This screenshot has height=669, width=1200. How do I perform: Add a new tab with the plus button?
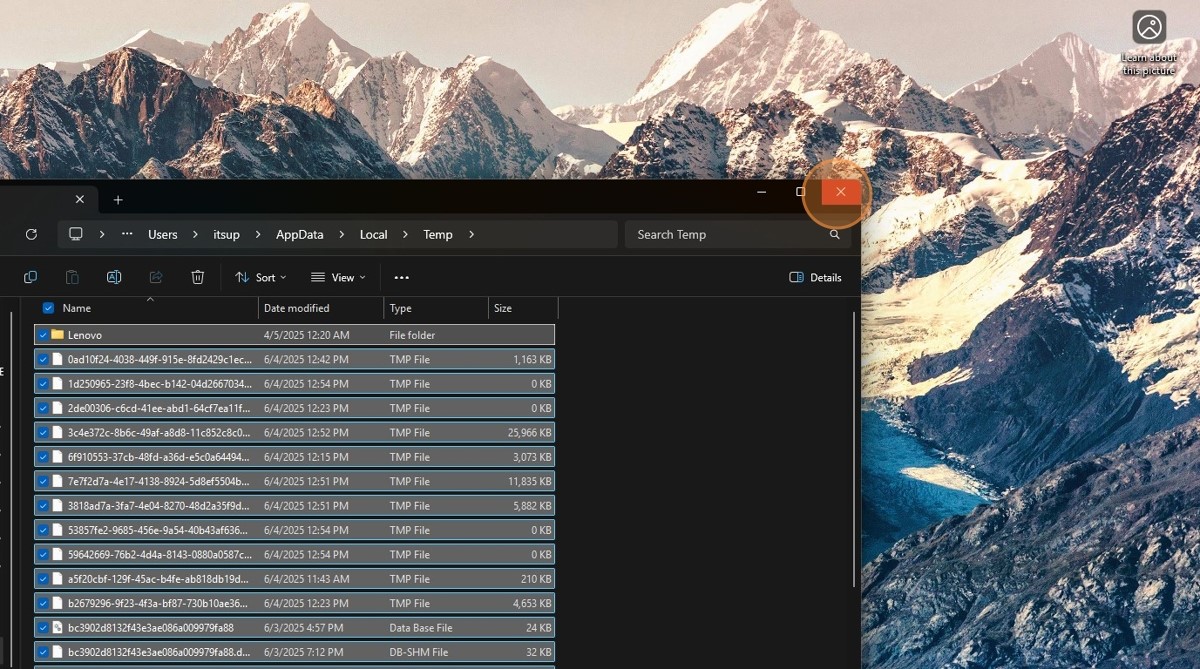[117, 200]
